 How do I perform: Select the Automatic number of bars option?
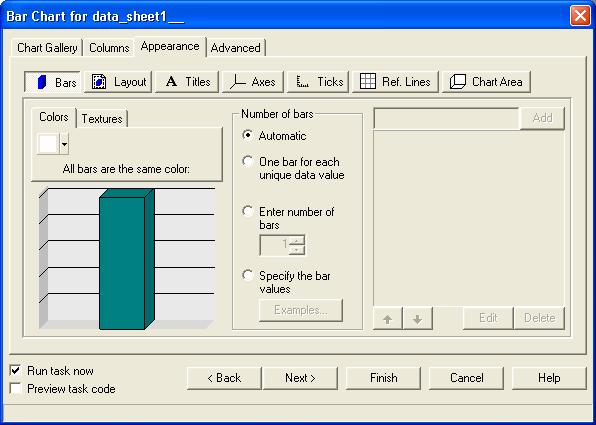(x=248, y=135)
